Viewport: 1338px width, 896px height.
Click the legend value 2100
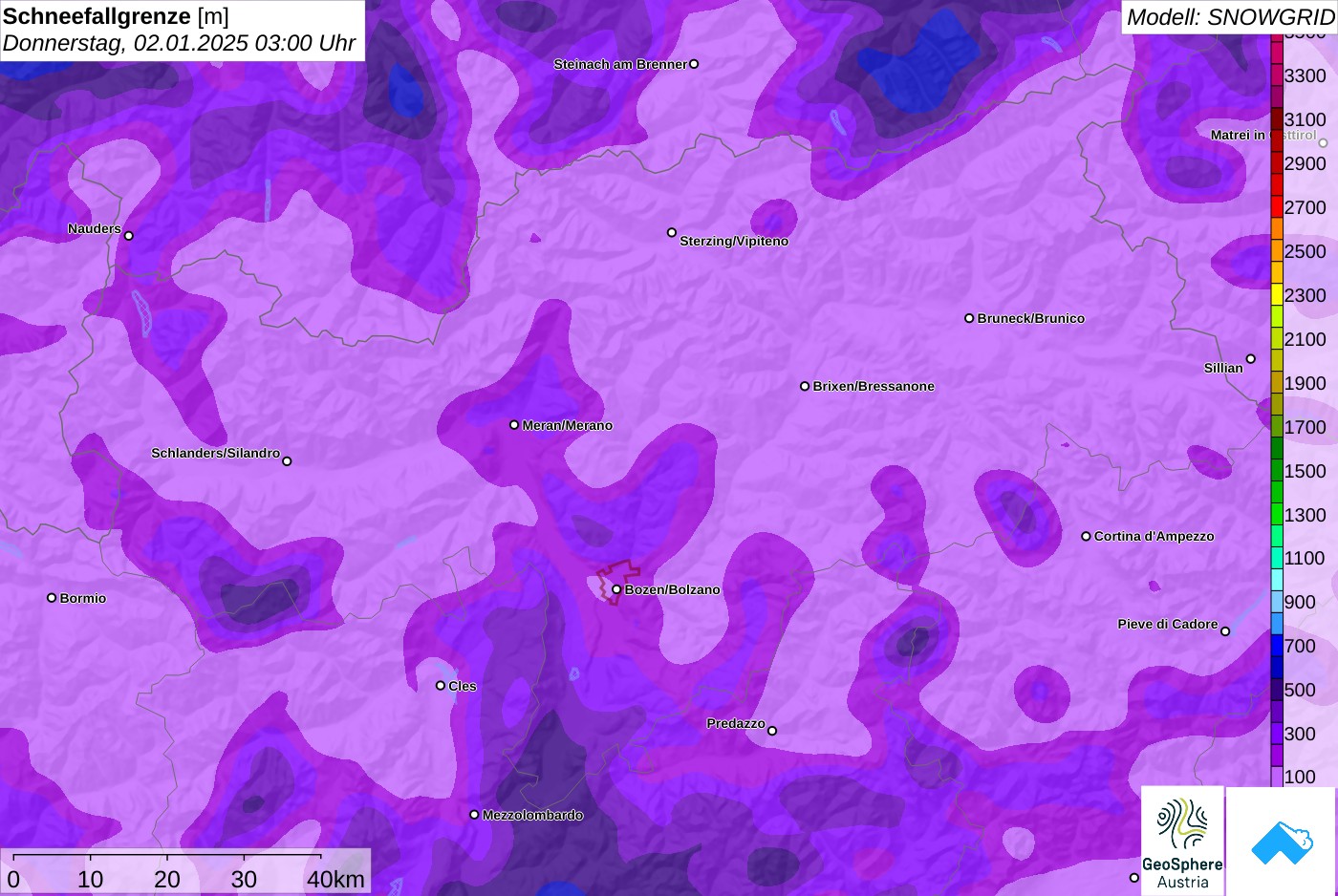[1306, 339]
